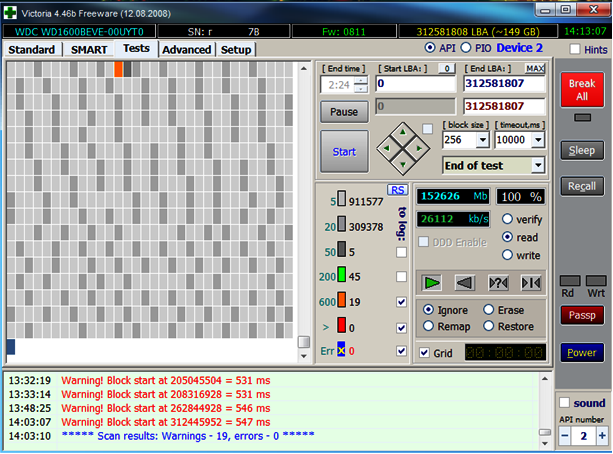Click the Start LBA input field

pos(415,85)
